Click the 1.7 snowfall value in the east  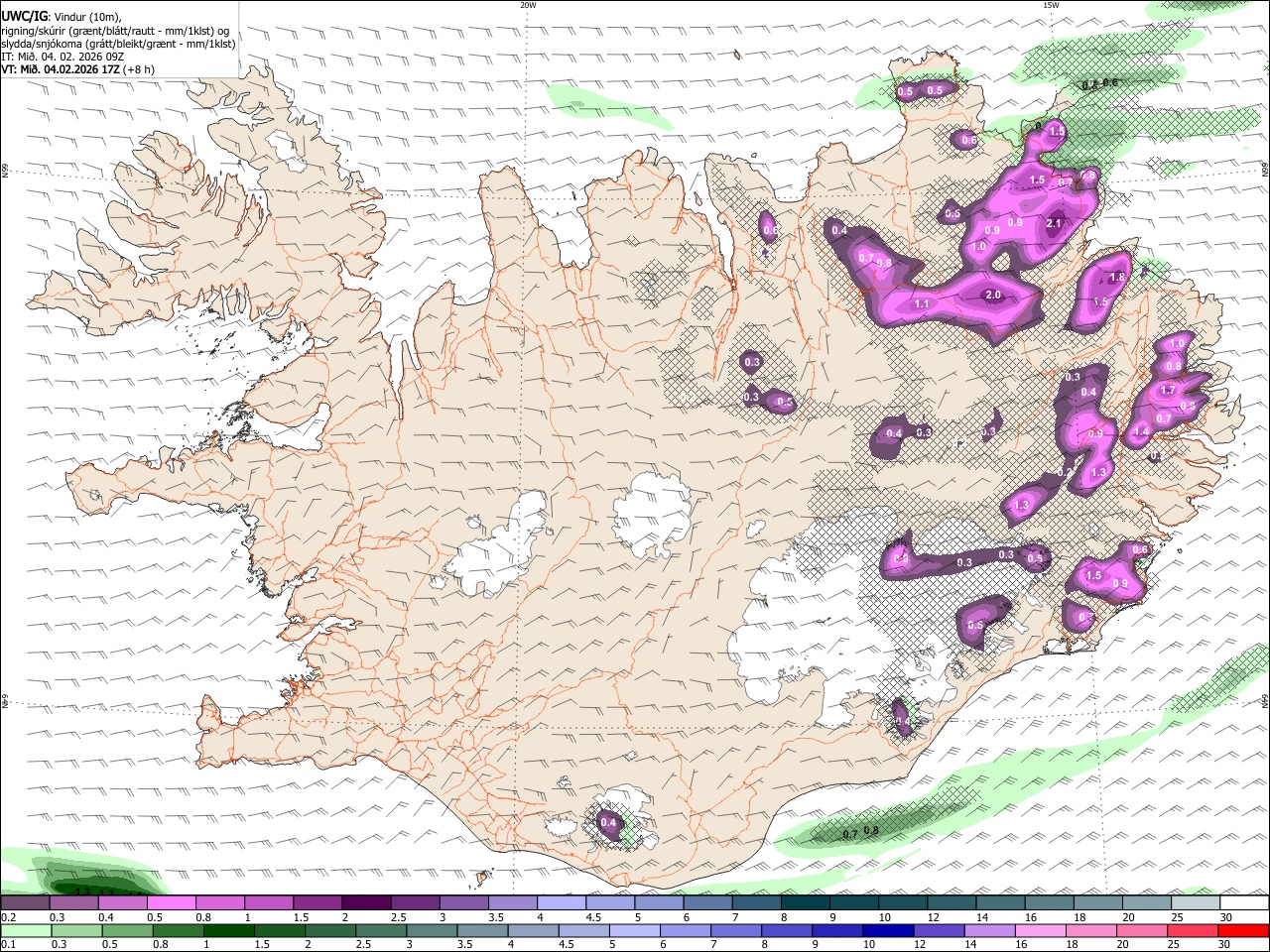point(1168,391)
